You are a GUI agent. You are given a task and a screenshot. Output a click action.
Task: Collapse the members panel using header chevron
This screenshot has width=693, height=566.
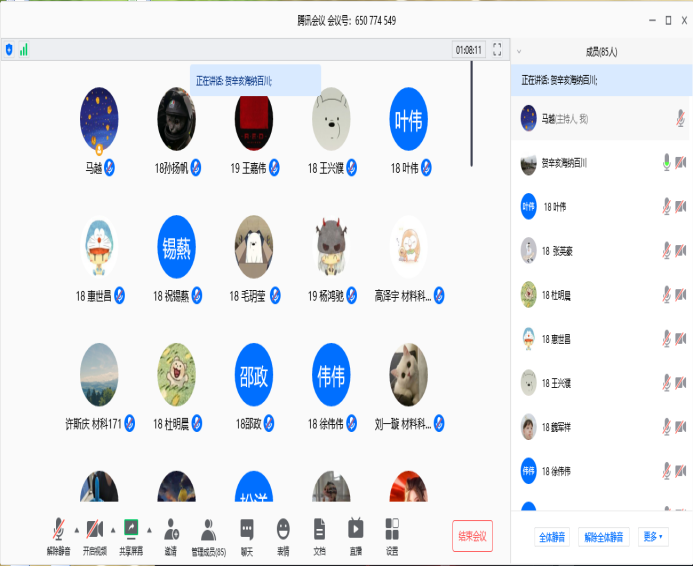tap(519, 51)
